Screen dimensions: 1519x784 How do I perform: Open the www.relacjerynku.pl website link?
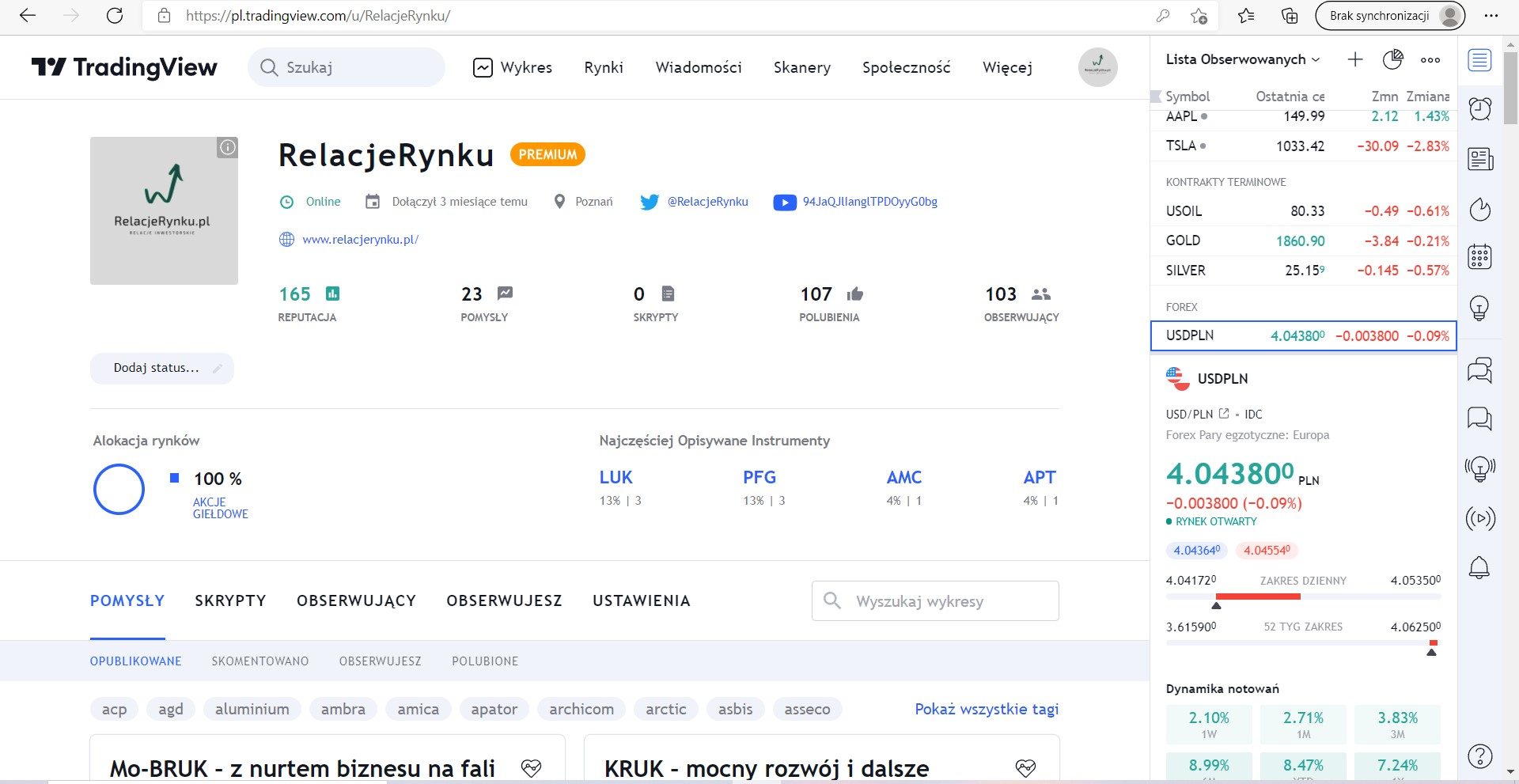point(360,240)
